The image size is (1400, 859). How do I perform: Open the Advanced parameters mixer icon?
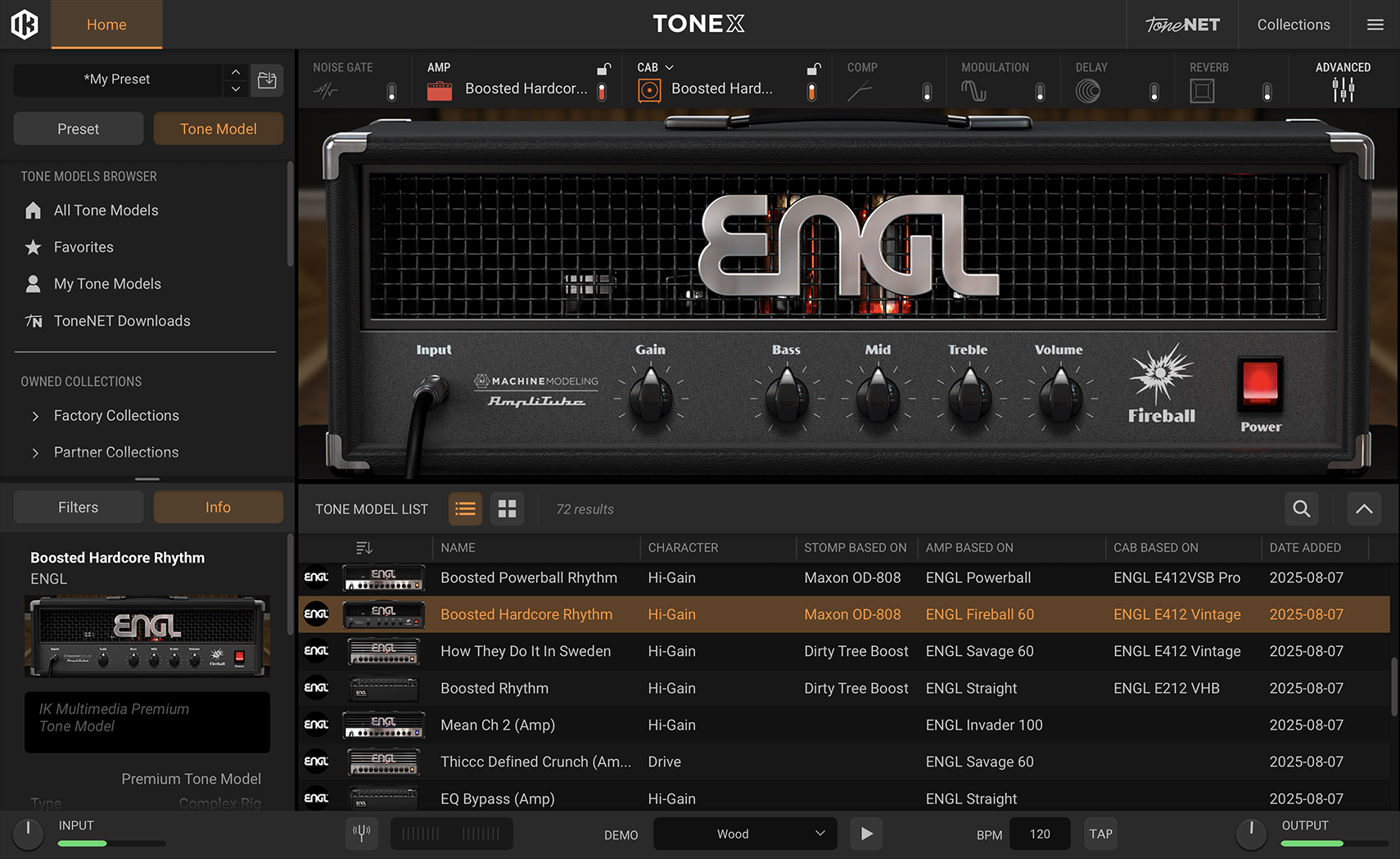point(1342,90)
